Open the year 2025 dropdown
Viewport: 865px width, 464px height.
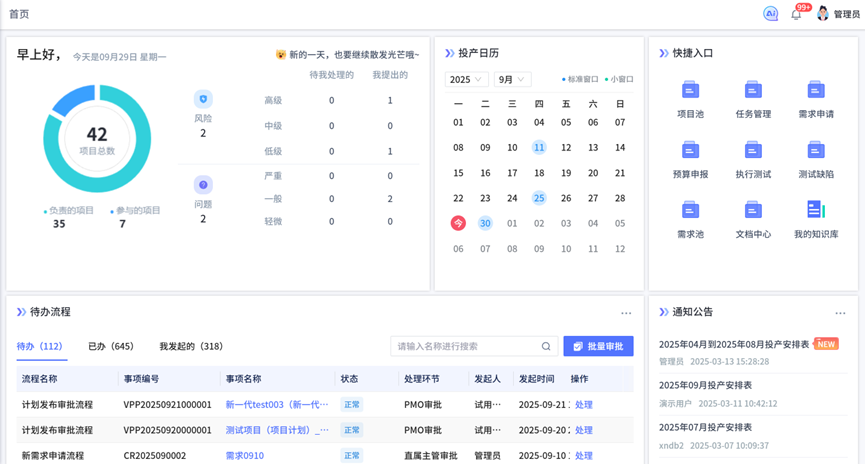pyautogui.click(x=466, y=79)
